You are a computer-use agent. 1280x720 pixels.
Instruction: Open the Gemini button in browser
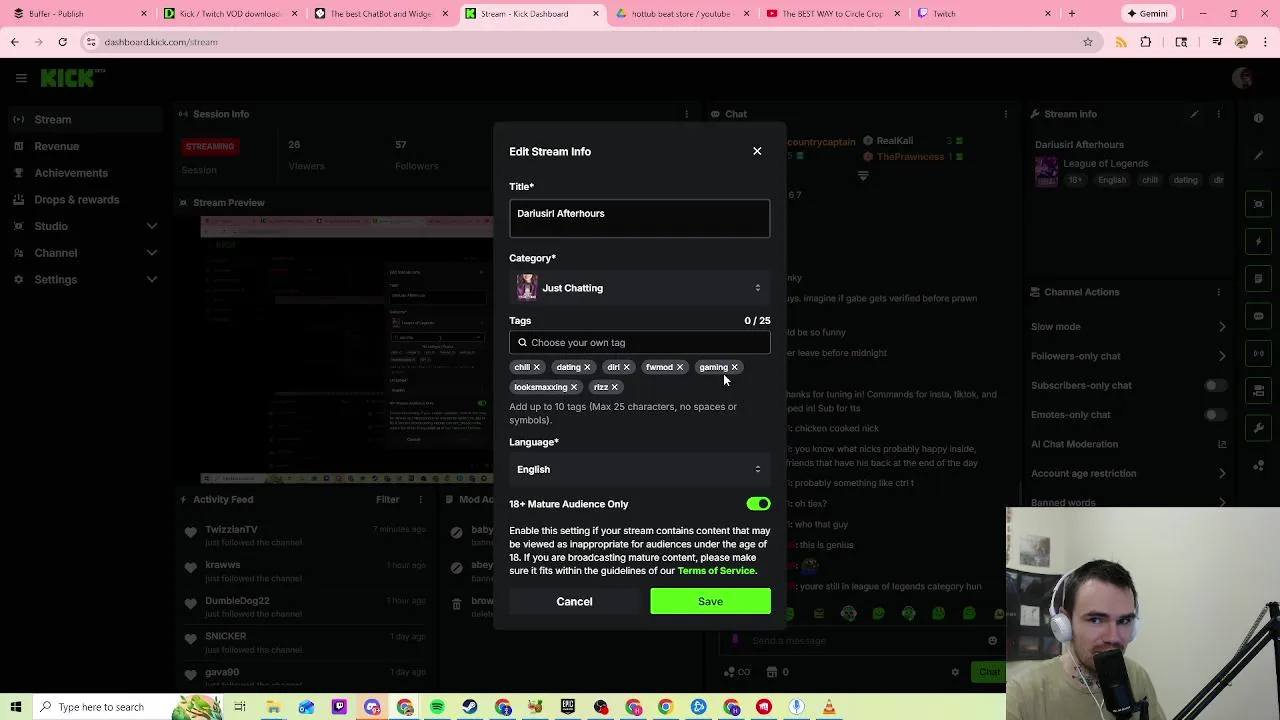coord(1147,14)
